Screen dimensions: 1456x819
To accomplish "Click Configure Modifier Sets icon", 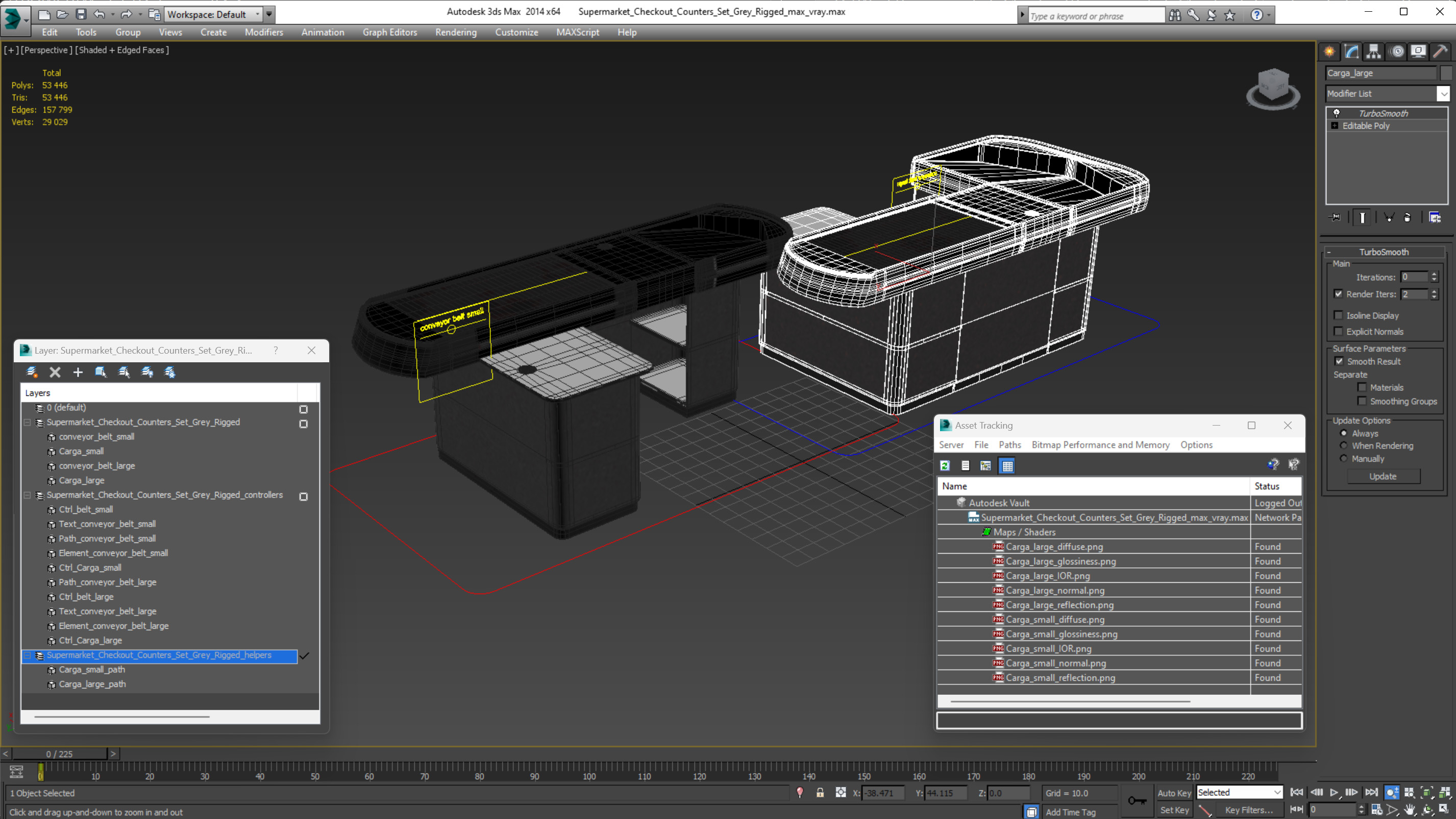I will (x=1435, y=217).
